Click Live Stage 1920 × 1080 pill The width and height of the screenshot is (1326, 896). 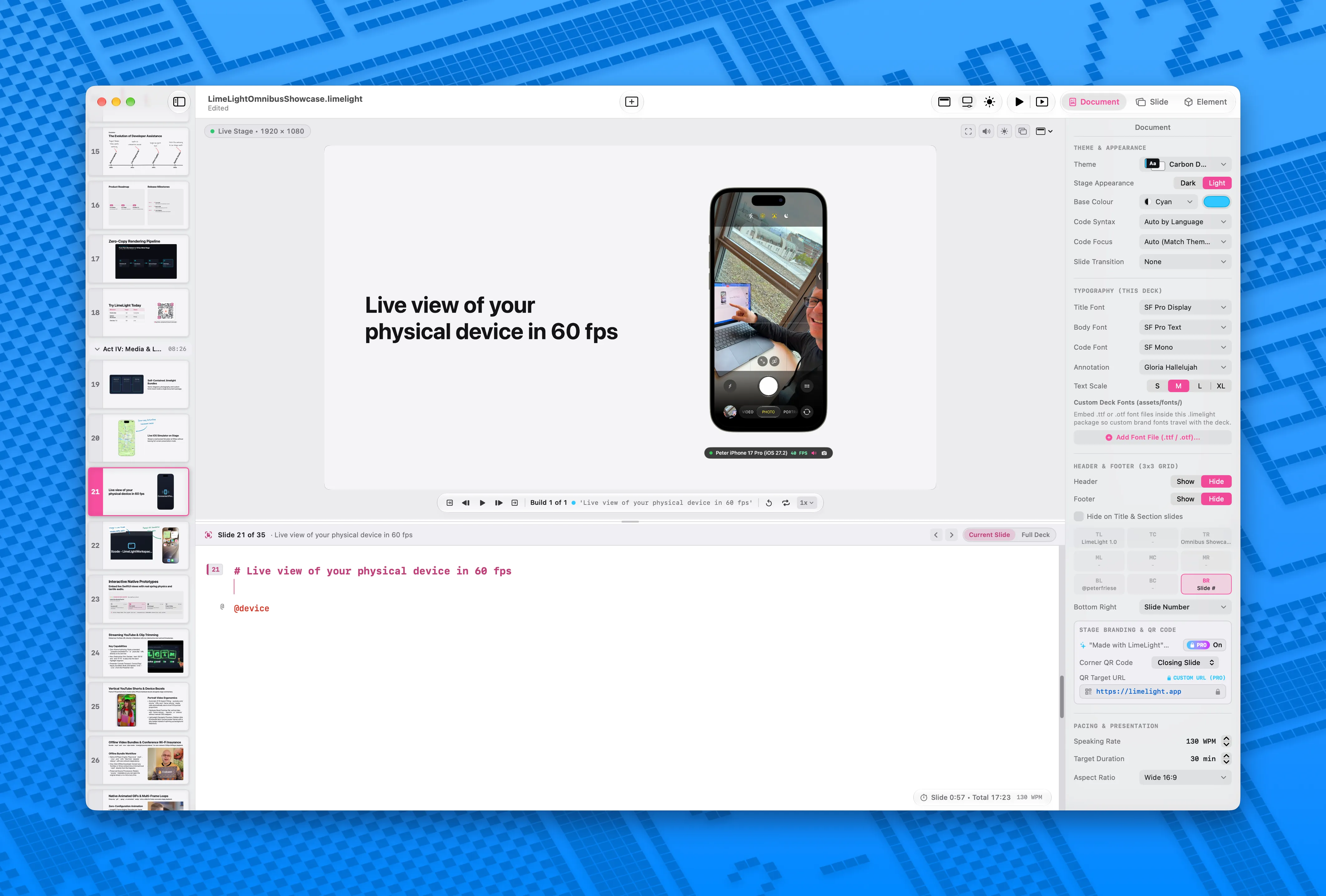click(257, 131)
